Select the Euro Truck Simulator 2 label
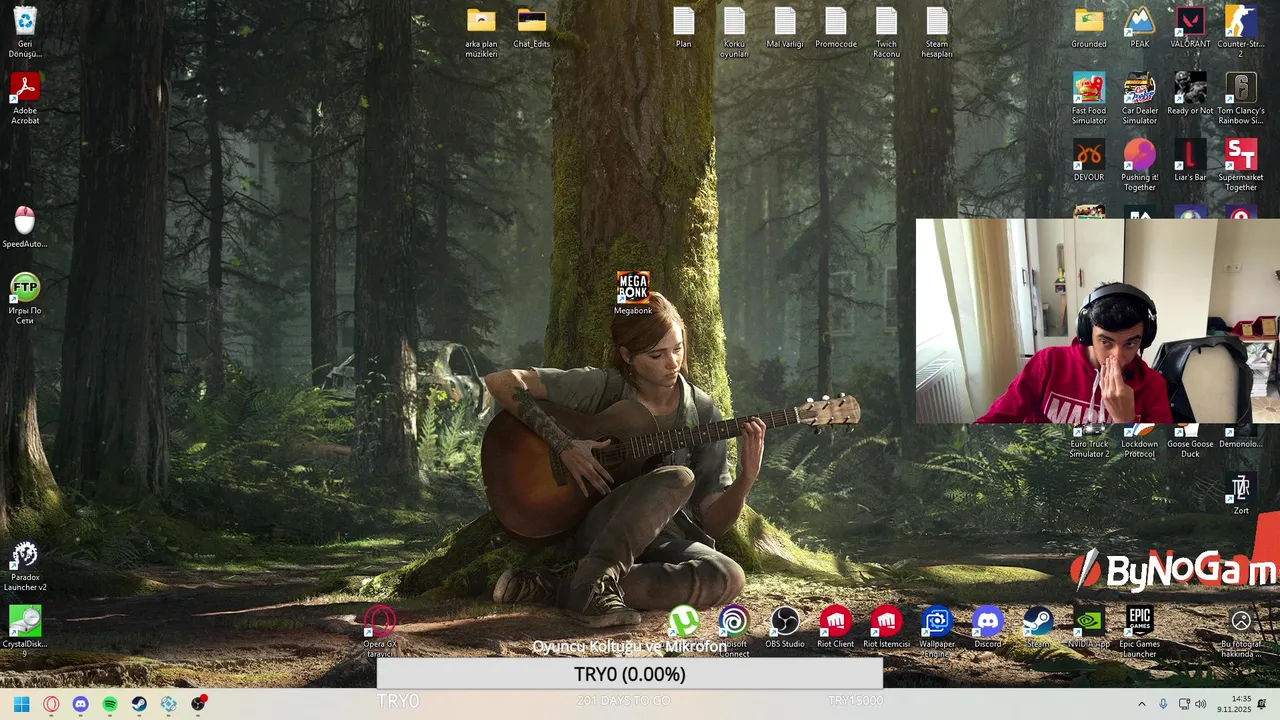This screenshot has width=1280, height=720. 1089,449
